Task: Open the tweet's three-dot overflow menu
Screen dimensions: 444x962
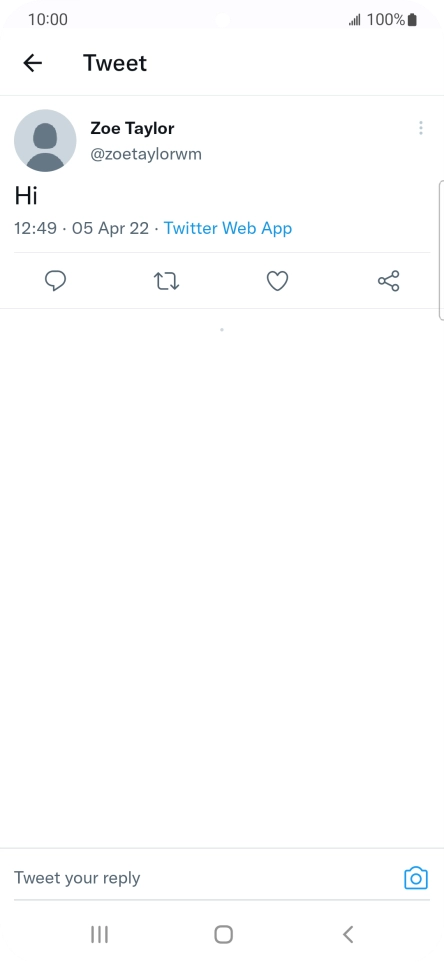Action: point(421,128)
